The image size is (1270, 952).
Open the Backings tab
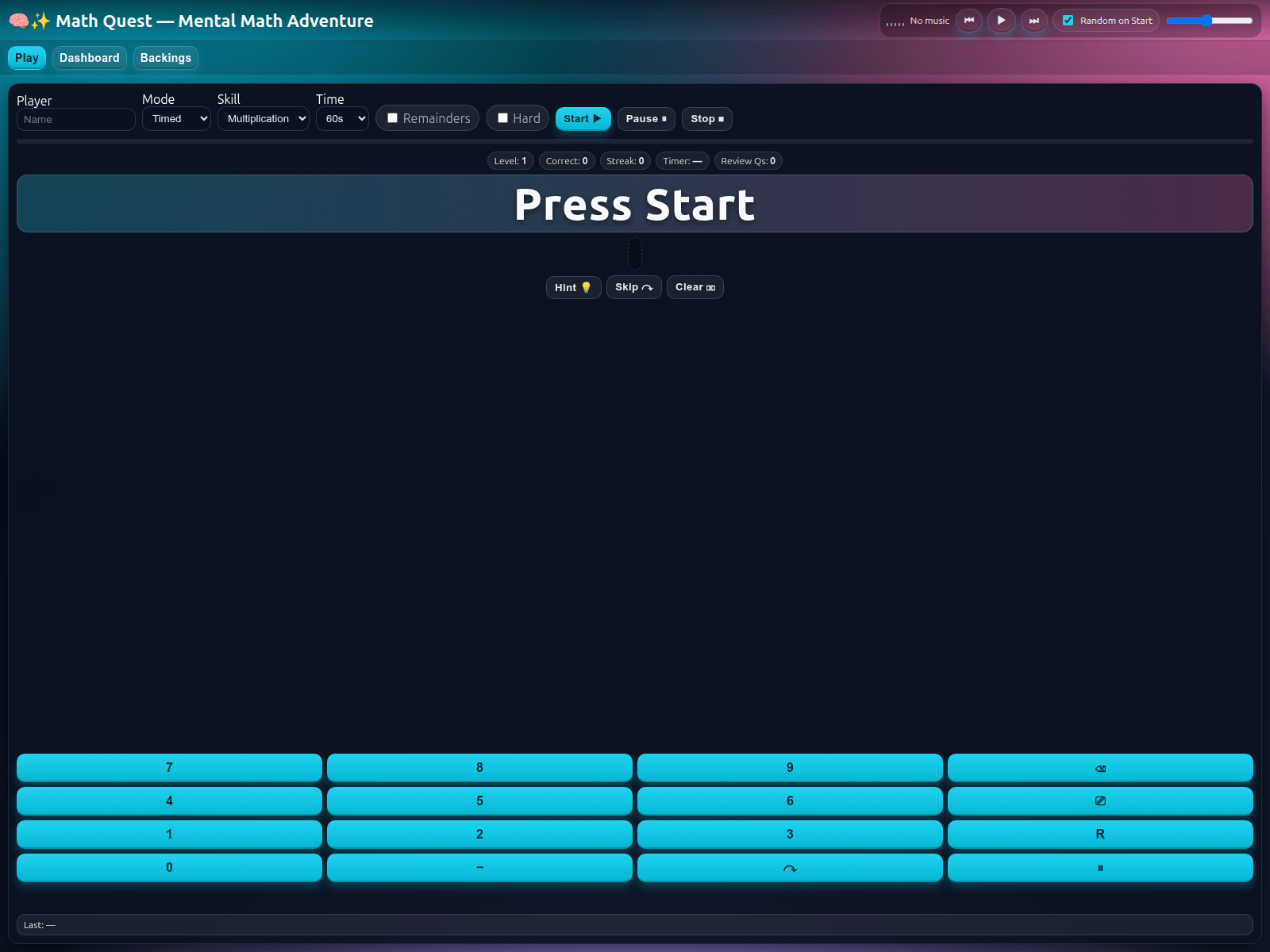click(x=165, y=57)
